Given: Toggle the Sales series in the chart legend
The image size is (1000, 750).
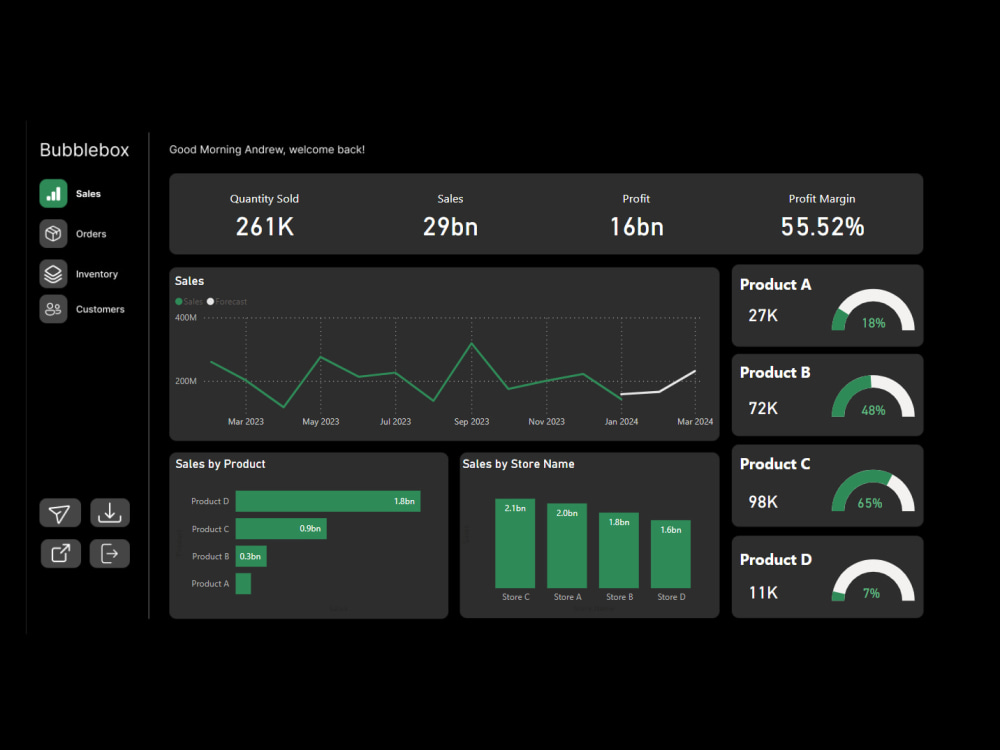Looking at the screenshot, I should click(189, 301).
